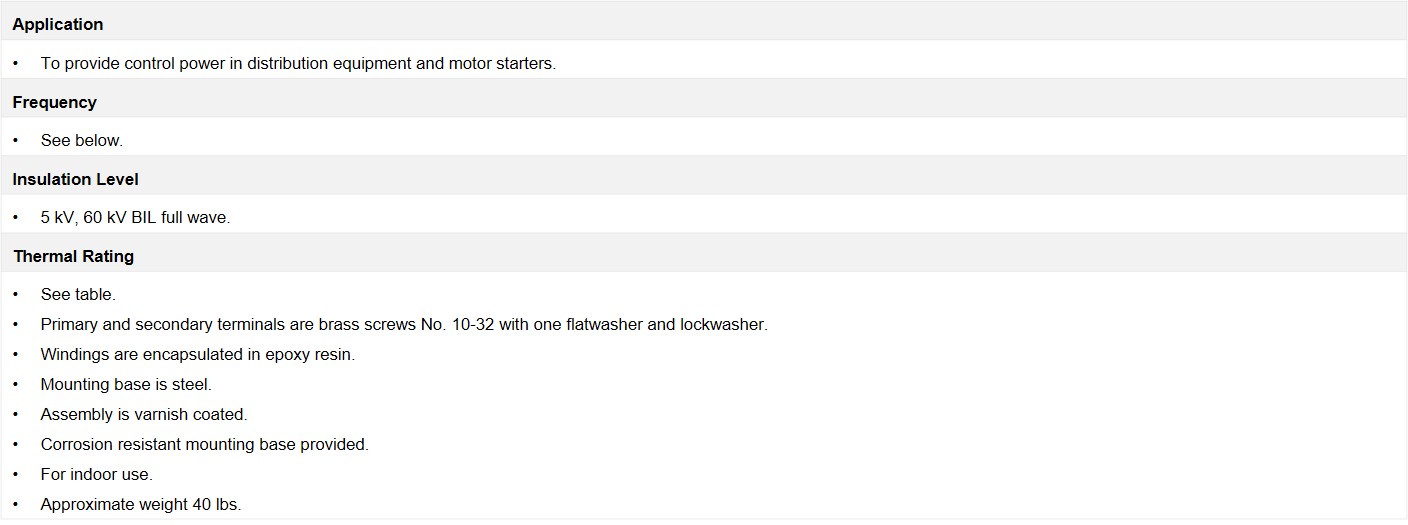Select the 5 kV, 60 kV BIL full wave text

pyautogui.click(x=135, y=217)
